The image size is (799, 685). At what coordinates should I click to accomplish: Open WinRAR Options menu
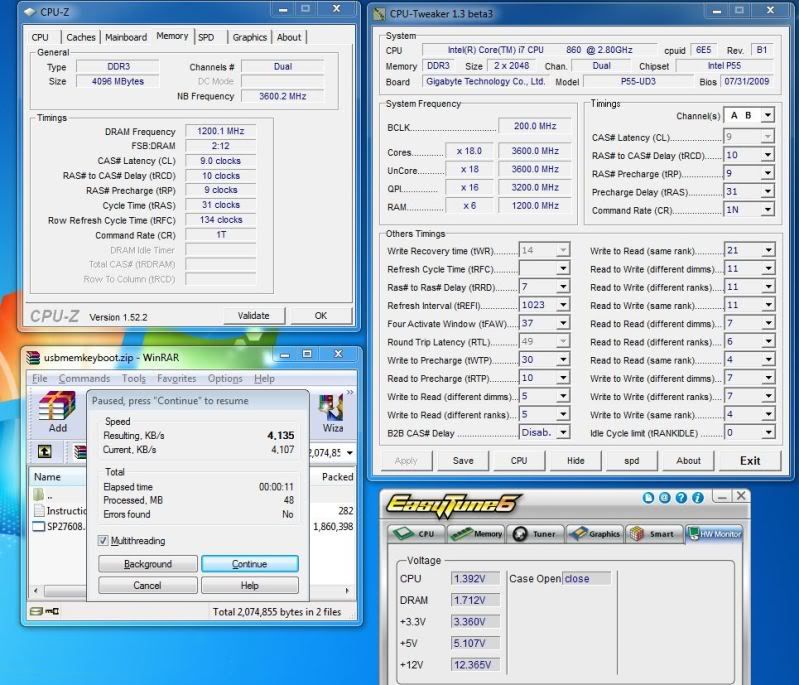225,379
